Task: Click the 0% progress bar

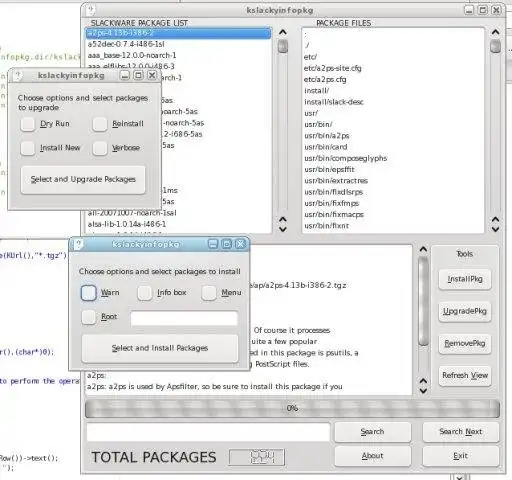Action: [x=292, y=409]
